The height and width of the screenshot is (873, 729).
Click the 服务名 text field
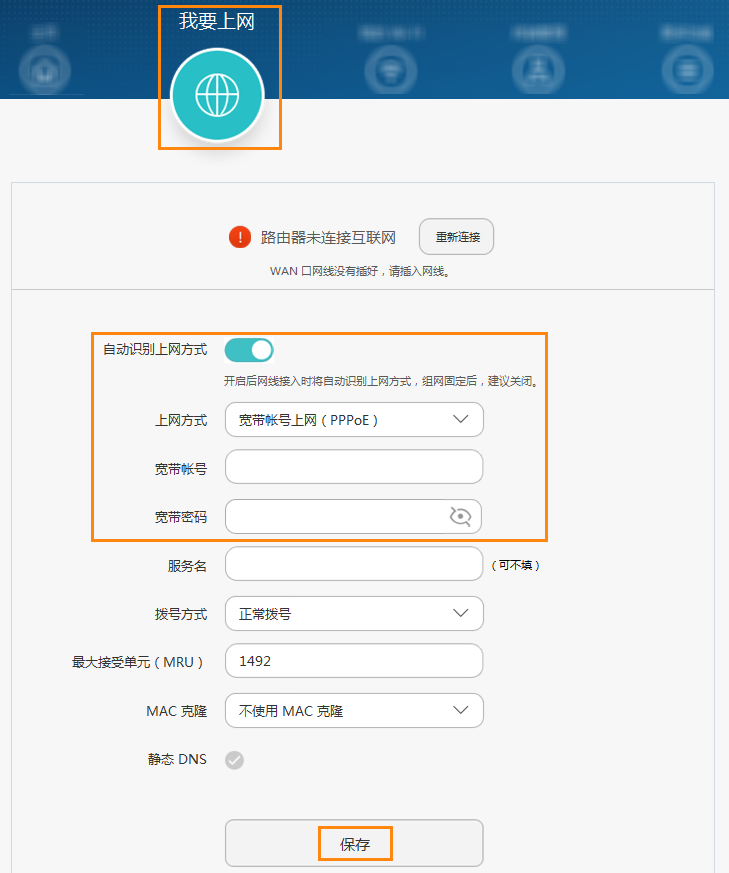click(x=354, y=565)
